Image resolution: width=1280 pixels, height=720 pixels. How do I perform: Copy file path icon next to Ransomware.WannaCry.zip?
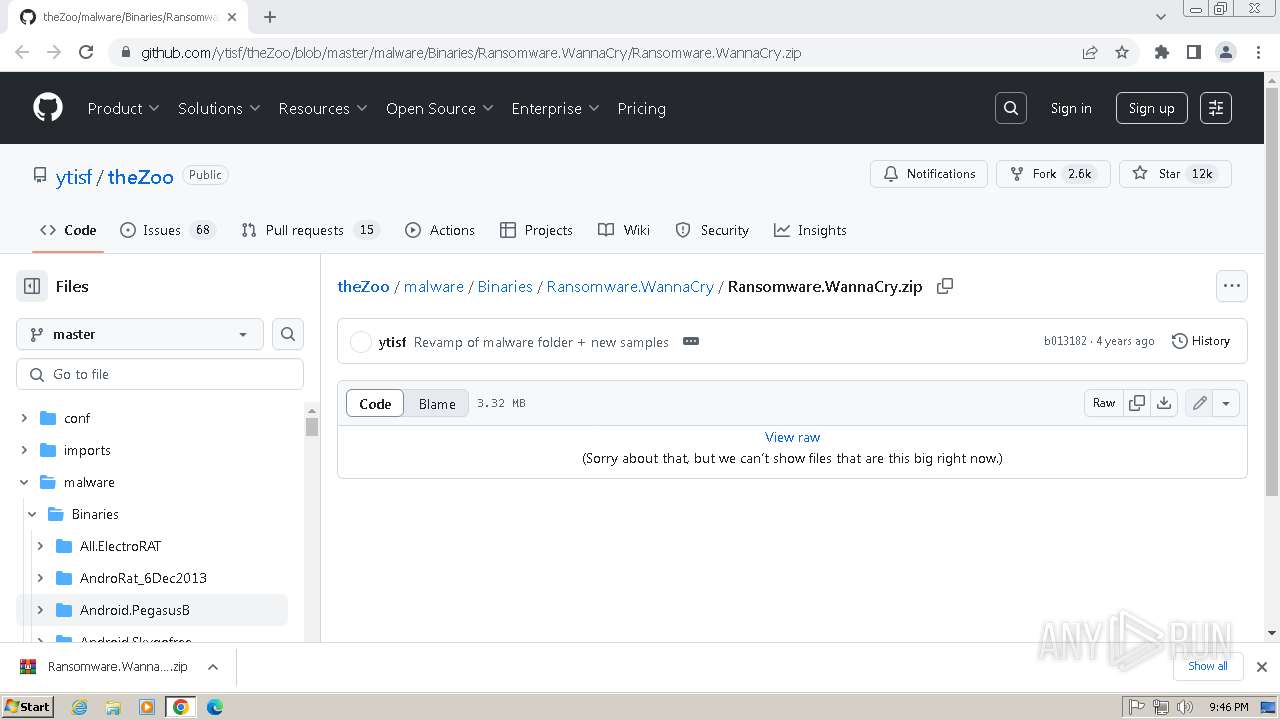[944, 286]
